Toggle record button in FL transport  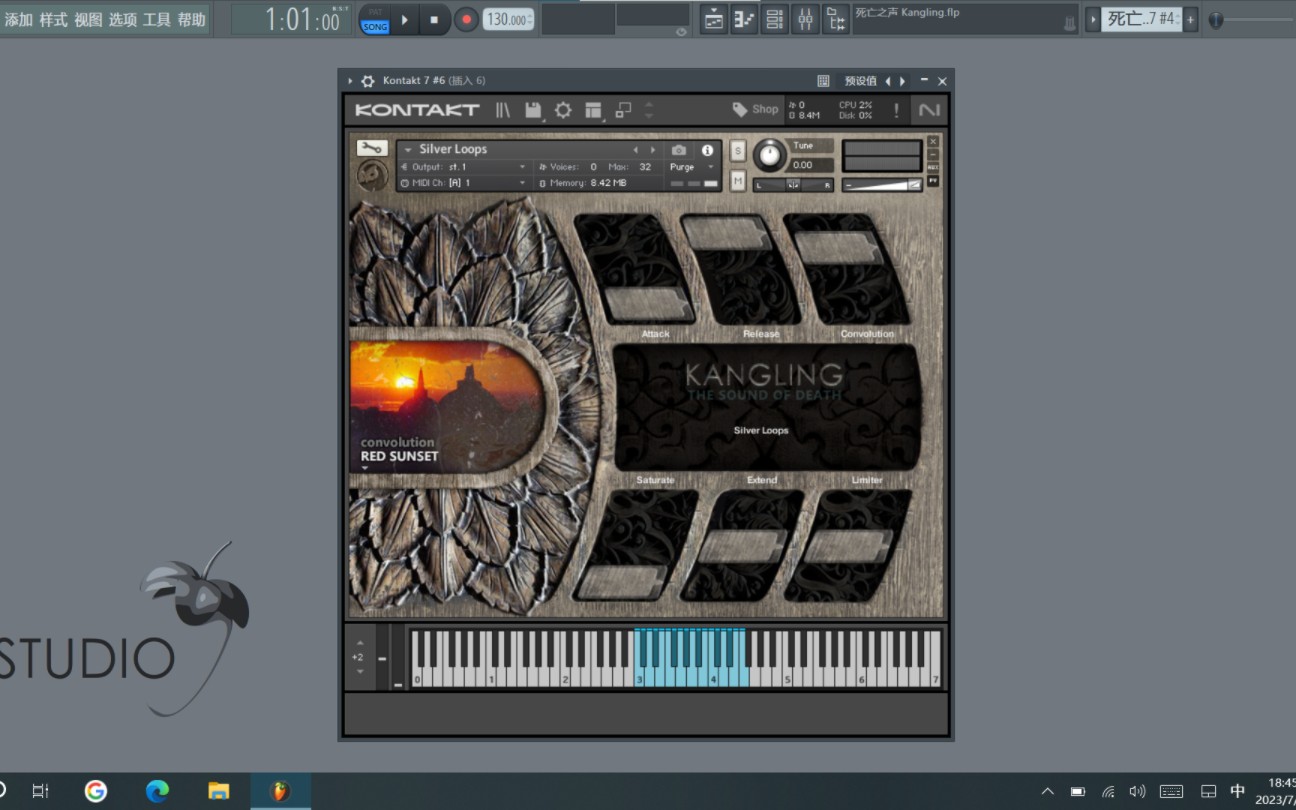tap(466, 19)
